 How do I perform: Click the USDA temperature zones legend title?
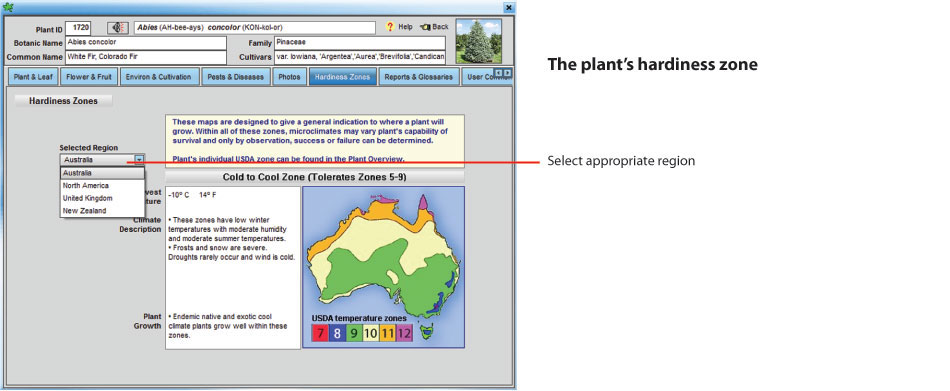[359, 318]
